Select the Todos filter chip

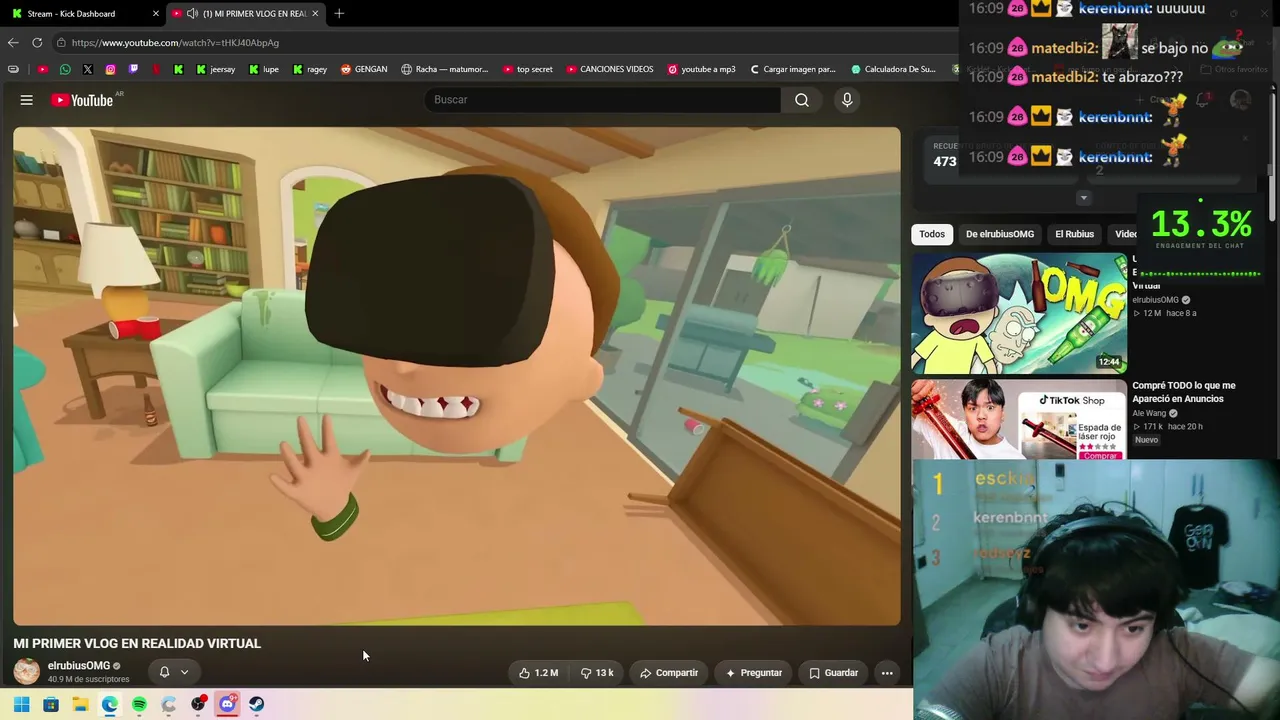[x=932, y=234]
